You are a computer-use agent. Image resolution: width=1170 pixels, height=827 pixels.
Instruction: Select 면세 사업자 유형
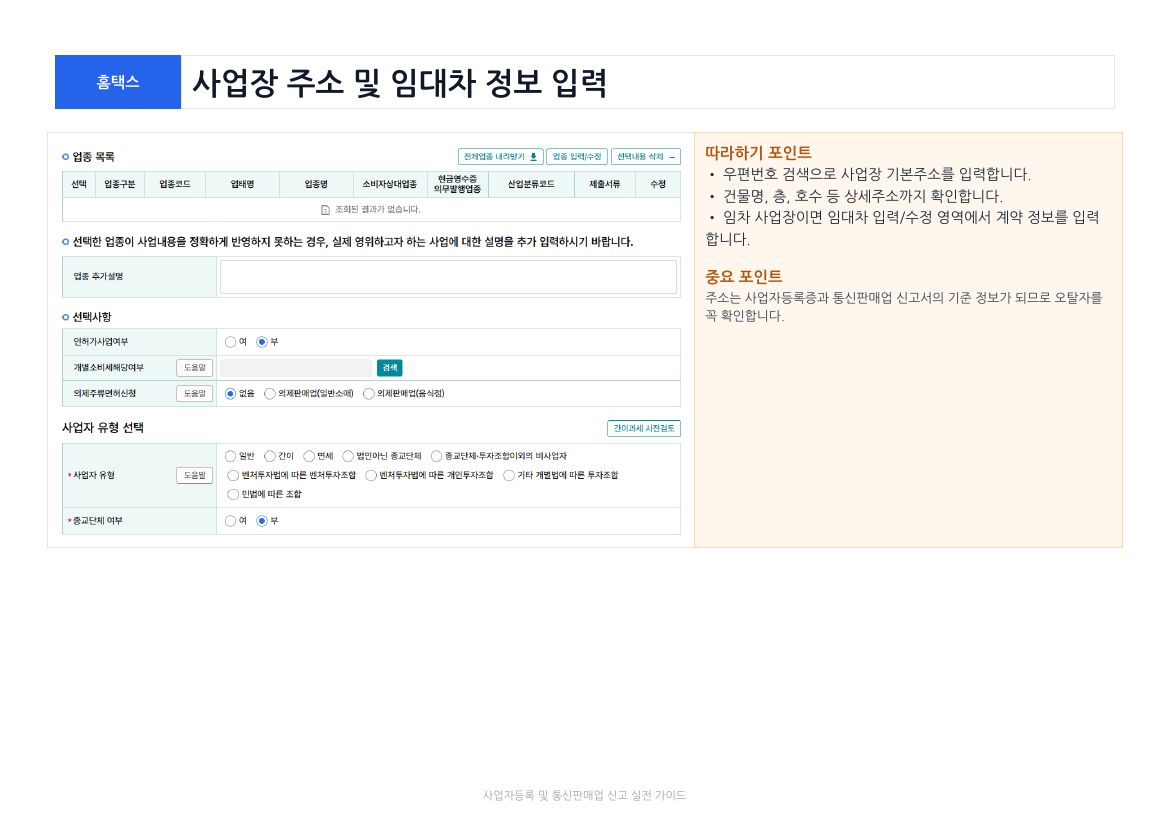(309, 456)
